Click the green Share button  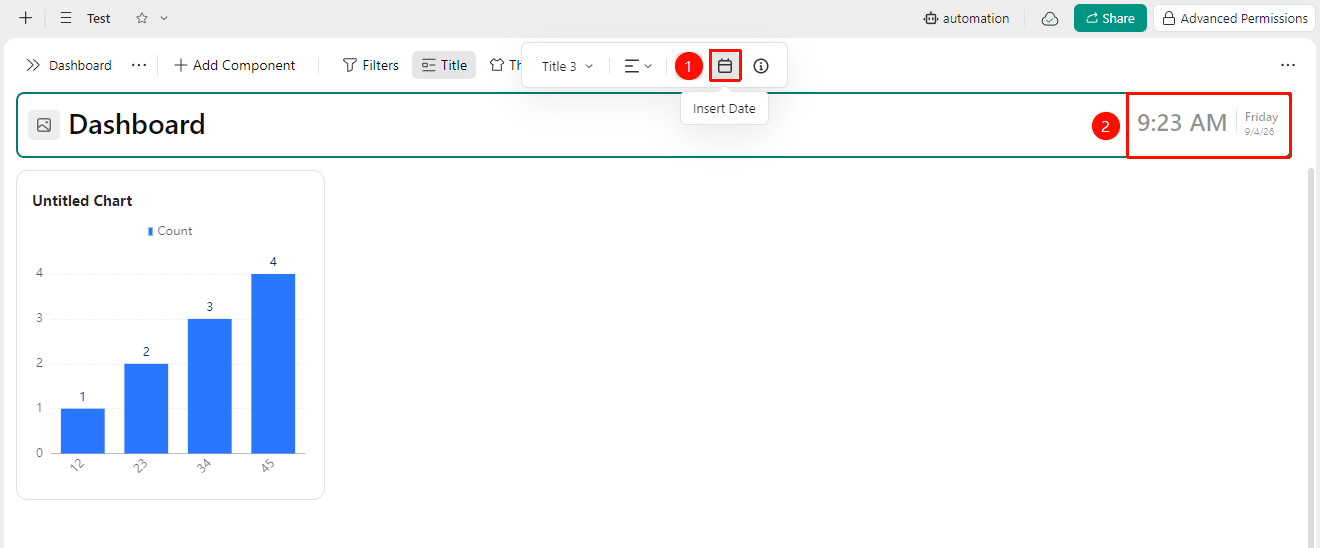coord(1110,18)
